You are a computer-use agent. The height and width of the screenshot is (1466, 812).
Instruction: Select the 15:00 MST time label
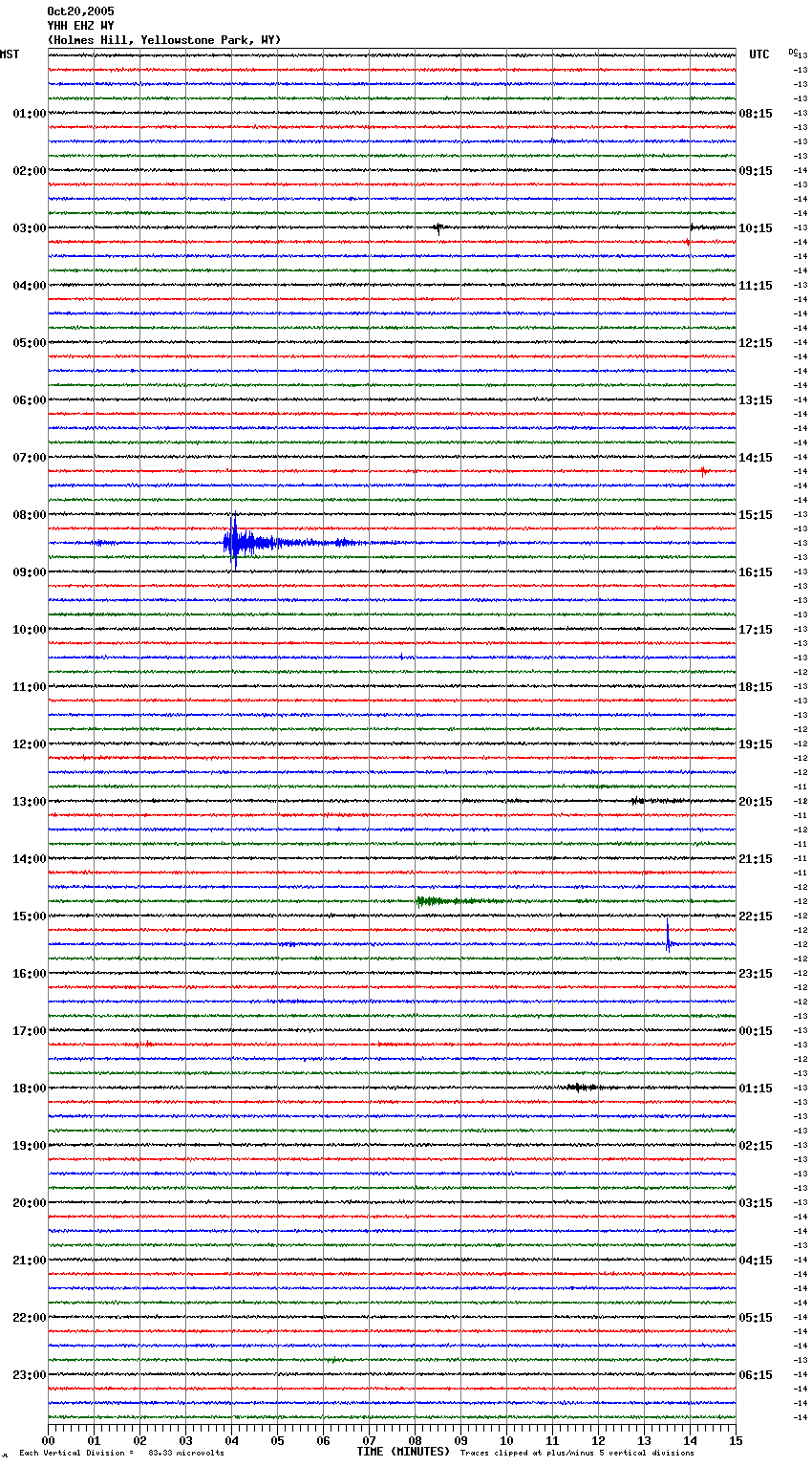[x=30, y=916]
